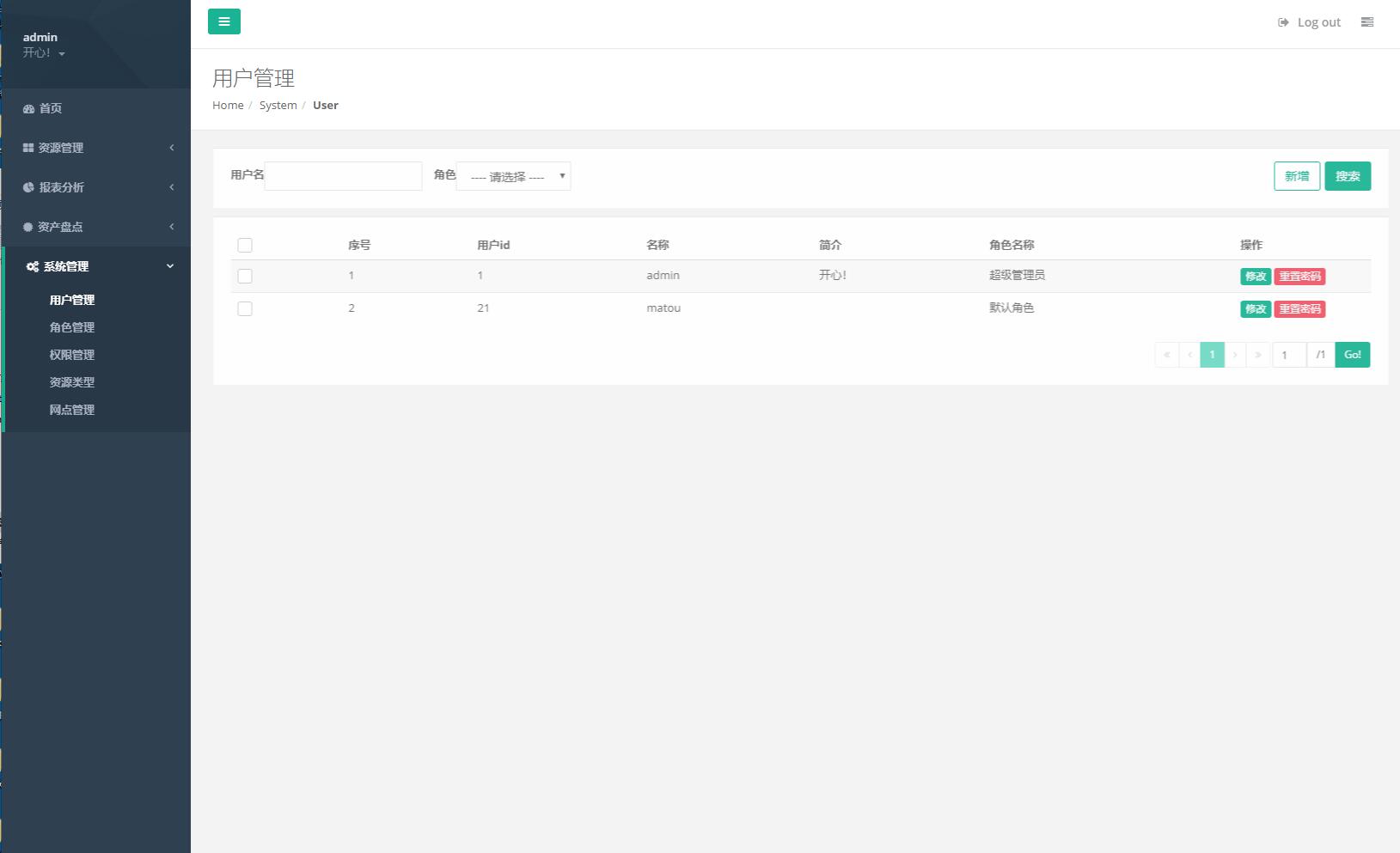The width and height of the screenshot is (1400, 853).
Task: Click the 角色名称 column header
Action: pos(1012,245)
